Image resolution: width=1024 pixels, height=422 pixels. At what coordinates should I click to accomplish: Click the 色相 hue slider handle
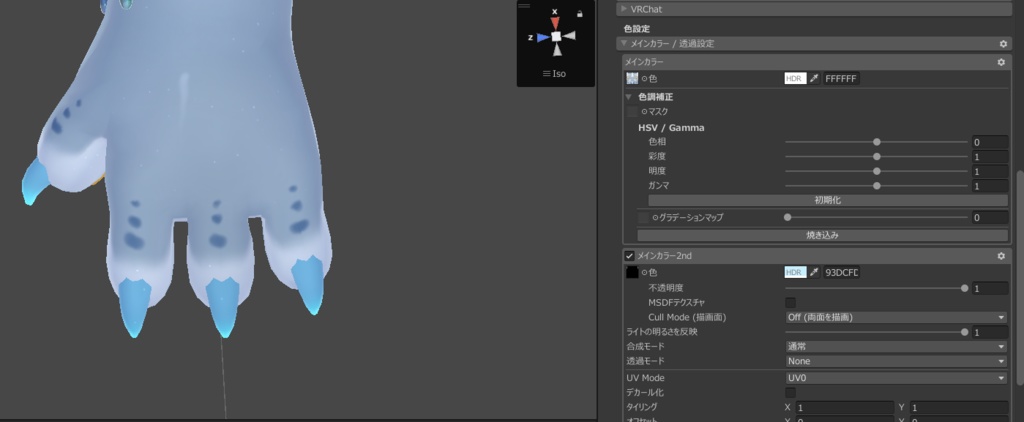(876, 142)
